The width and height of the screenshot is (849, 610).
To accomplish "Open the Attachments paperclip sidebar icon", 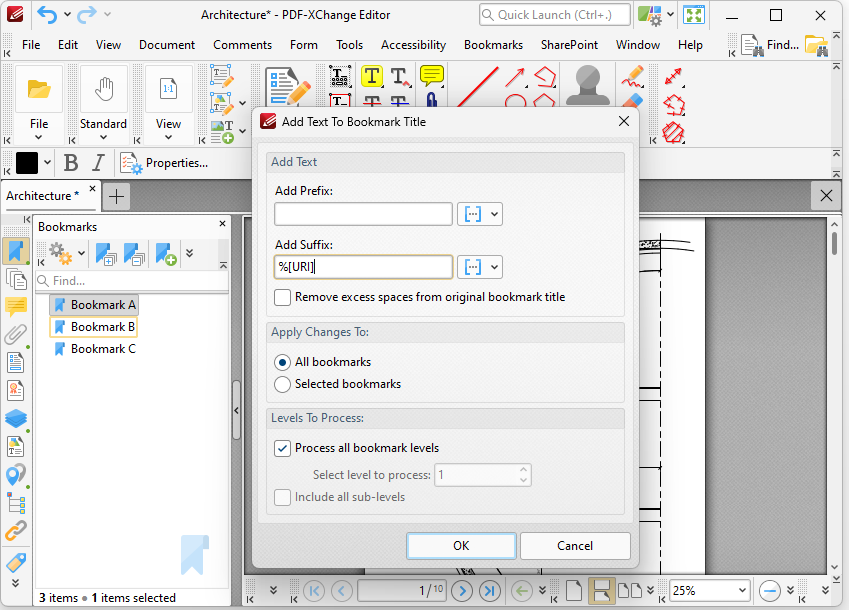I will [x=16, y=335].
